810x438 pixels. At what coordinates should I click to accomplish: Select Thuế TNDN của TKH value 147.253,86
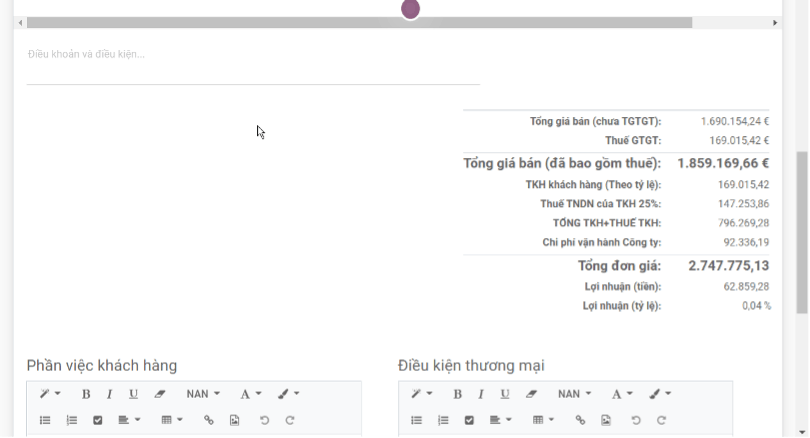tap(743, 204)
